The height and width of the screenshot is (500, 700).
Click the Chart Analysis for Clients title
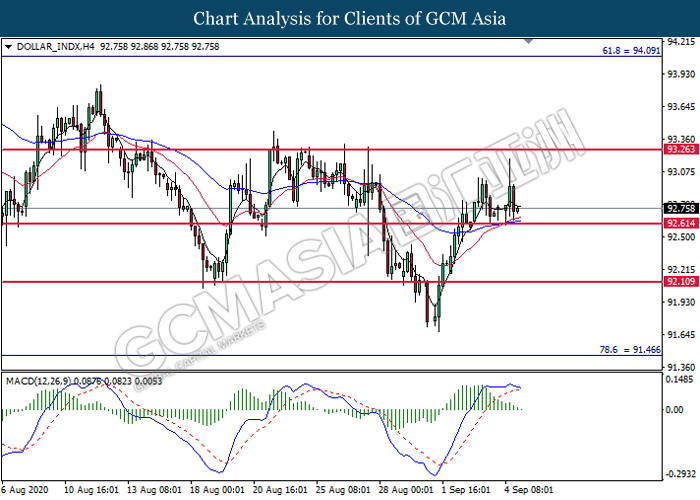(350, 19)
